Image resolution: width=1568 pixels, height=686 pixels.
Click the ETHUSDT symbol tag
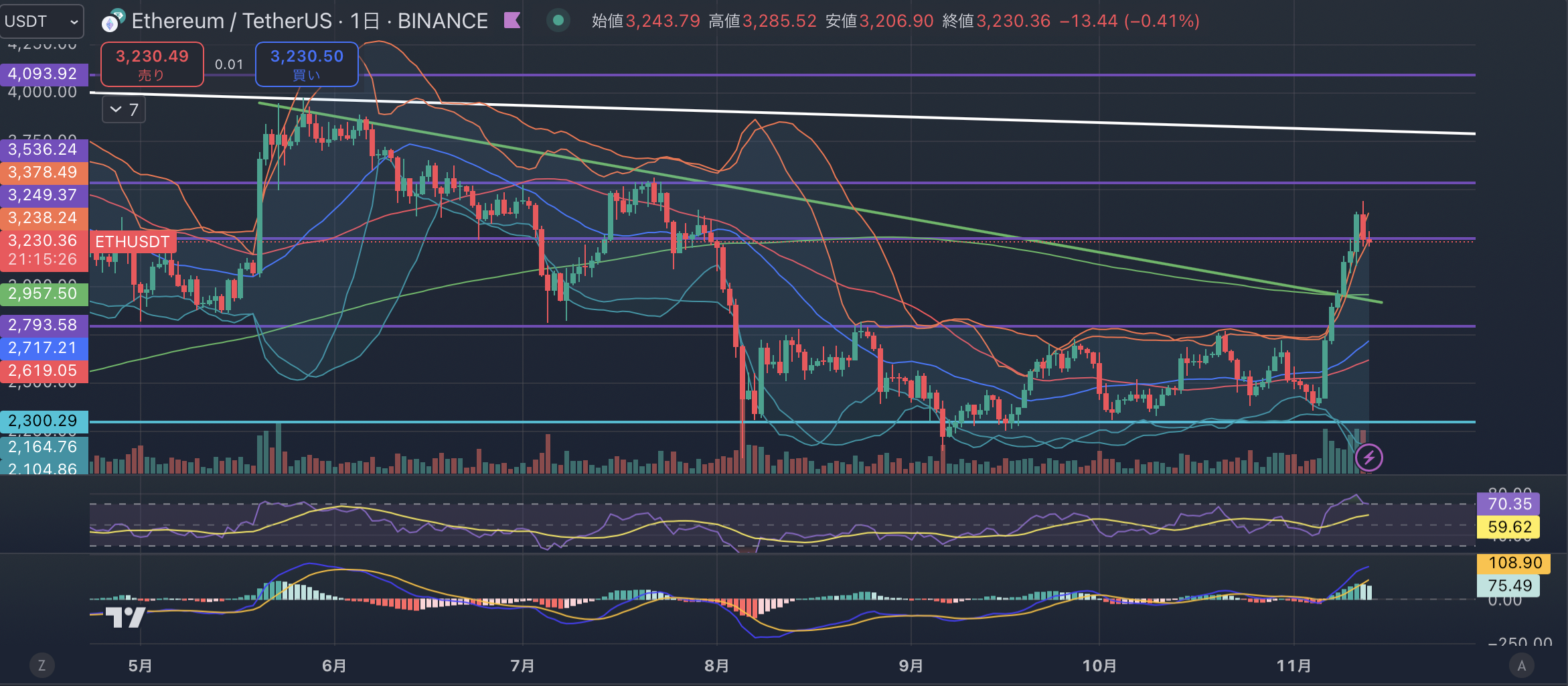[x=133, y=242]
